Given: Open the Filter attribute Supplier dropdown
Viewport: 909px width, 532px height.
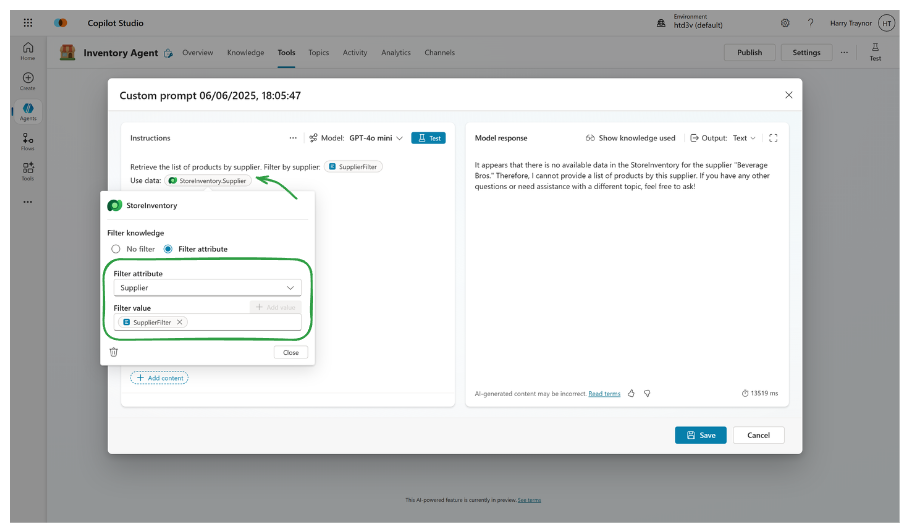Looking at the screenshot, I should point(208,287).
